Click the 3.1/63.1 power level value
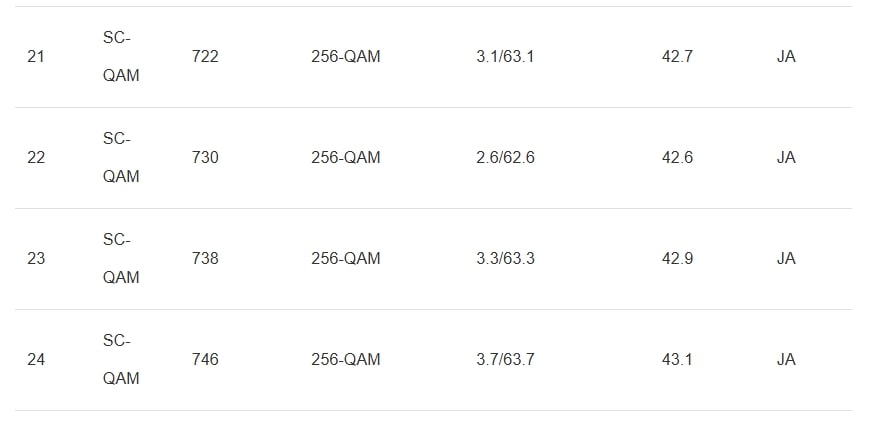This screenshot has width=886, height=422. click(x=505, y=57)
